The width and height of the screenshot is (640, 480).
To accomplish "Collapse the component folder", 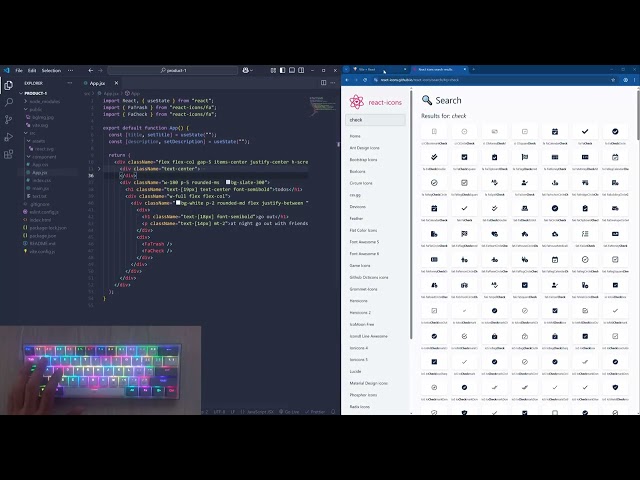I will click(29, 157).
